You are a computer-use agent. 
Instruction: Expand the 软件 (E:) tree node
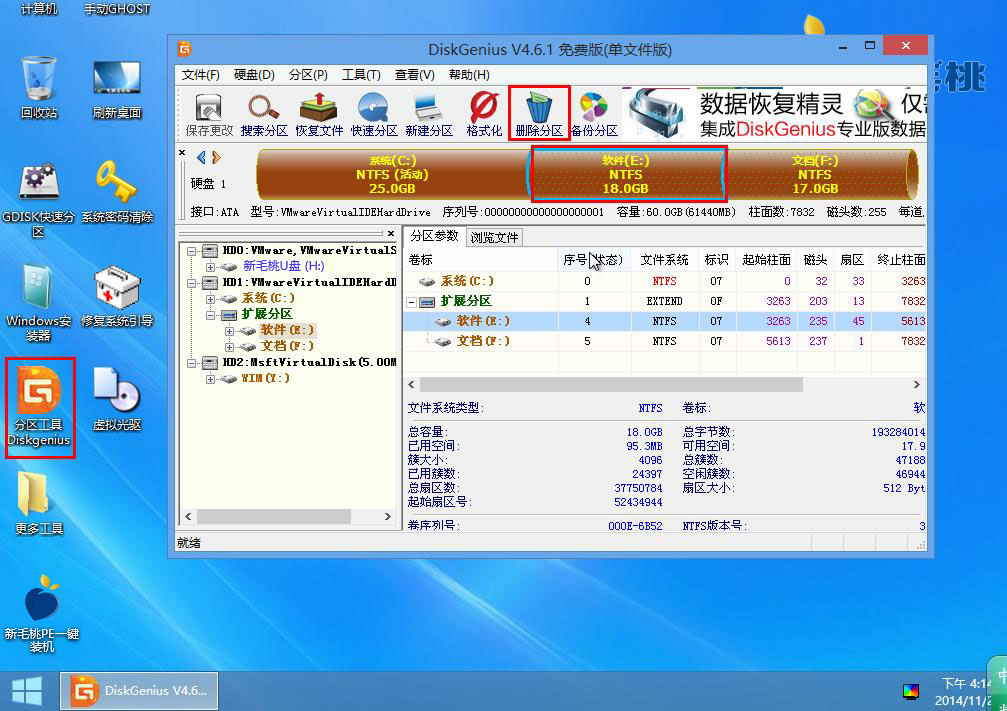point(229,331)
